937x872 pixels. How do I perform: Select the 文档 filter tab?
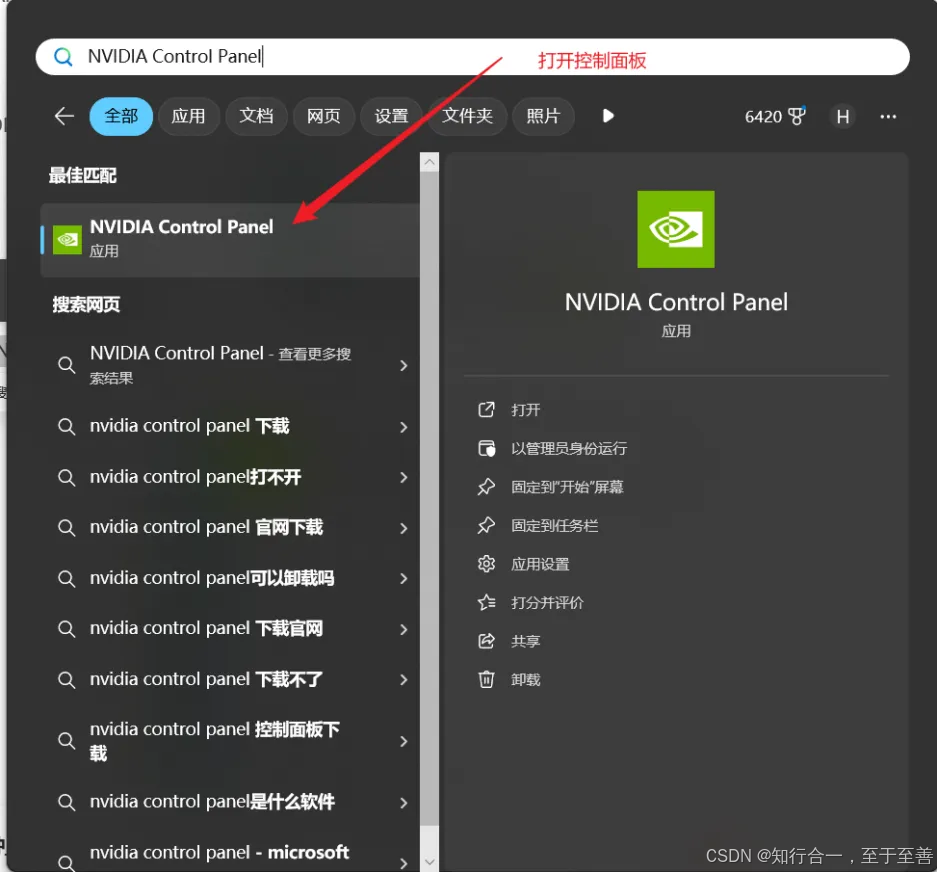coord(256,116)
